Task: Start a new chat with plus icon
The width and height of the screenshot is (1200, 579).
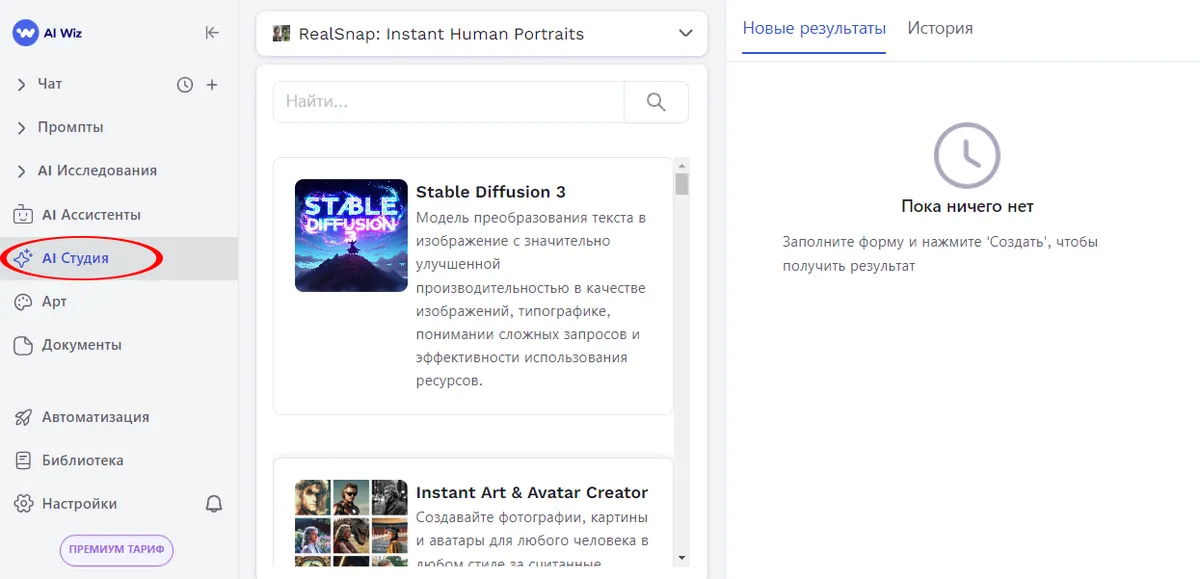Action: [x=212, y=85]
